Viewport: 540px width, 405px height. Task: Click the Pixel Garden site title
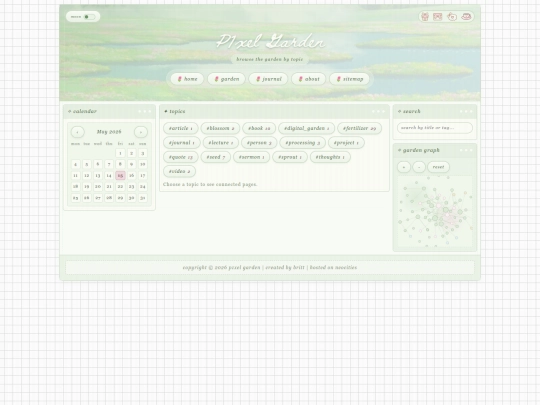[x=270, y=42]
